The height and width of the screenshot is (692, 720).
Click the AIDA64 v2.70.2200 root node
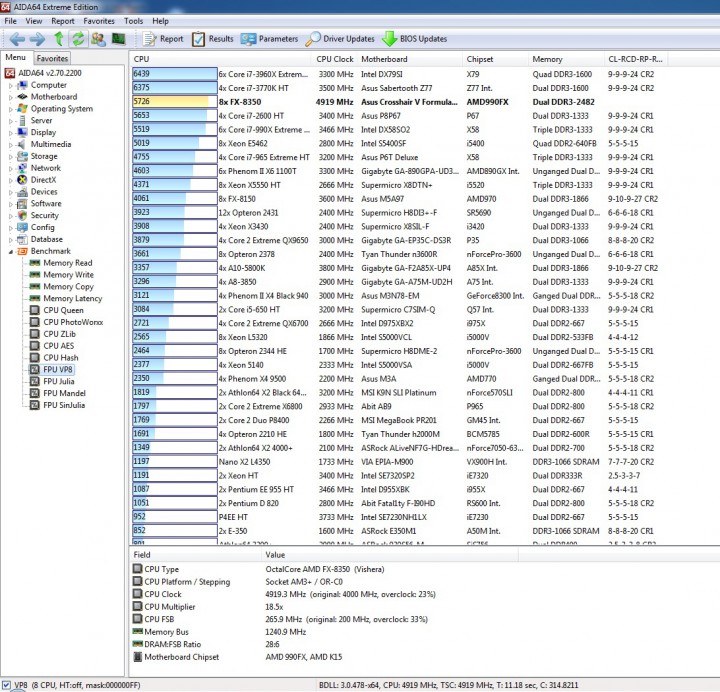(x=50, y=73)
